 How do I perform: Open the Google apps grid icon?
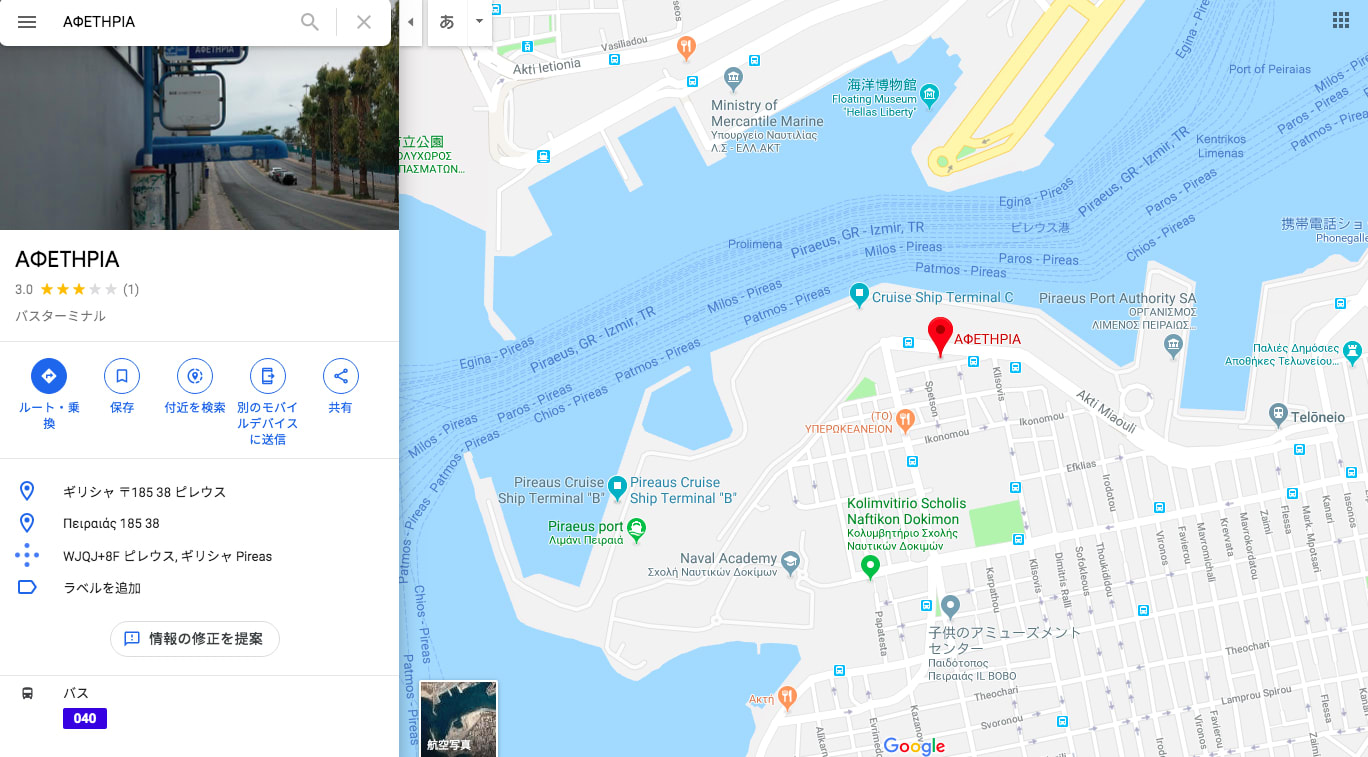(1341, 21)
